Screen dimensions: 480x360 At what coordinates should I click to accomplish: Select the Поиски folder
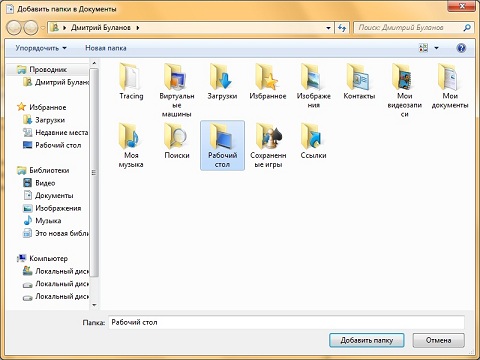[x=177, y=140]
